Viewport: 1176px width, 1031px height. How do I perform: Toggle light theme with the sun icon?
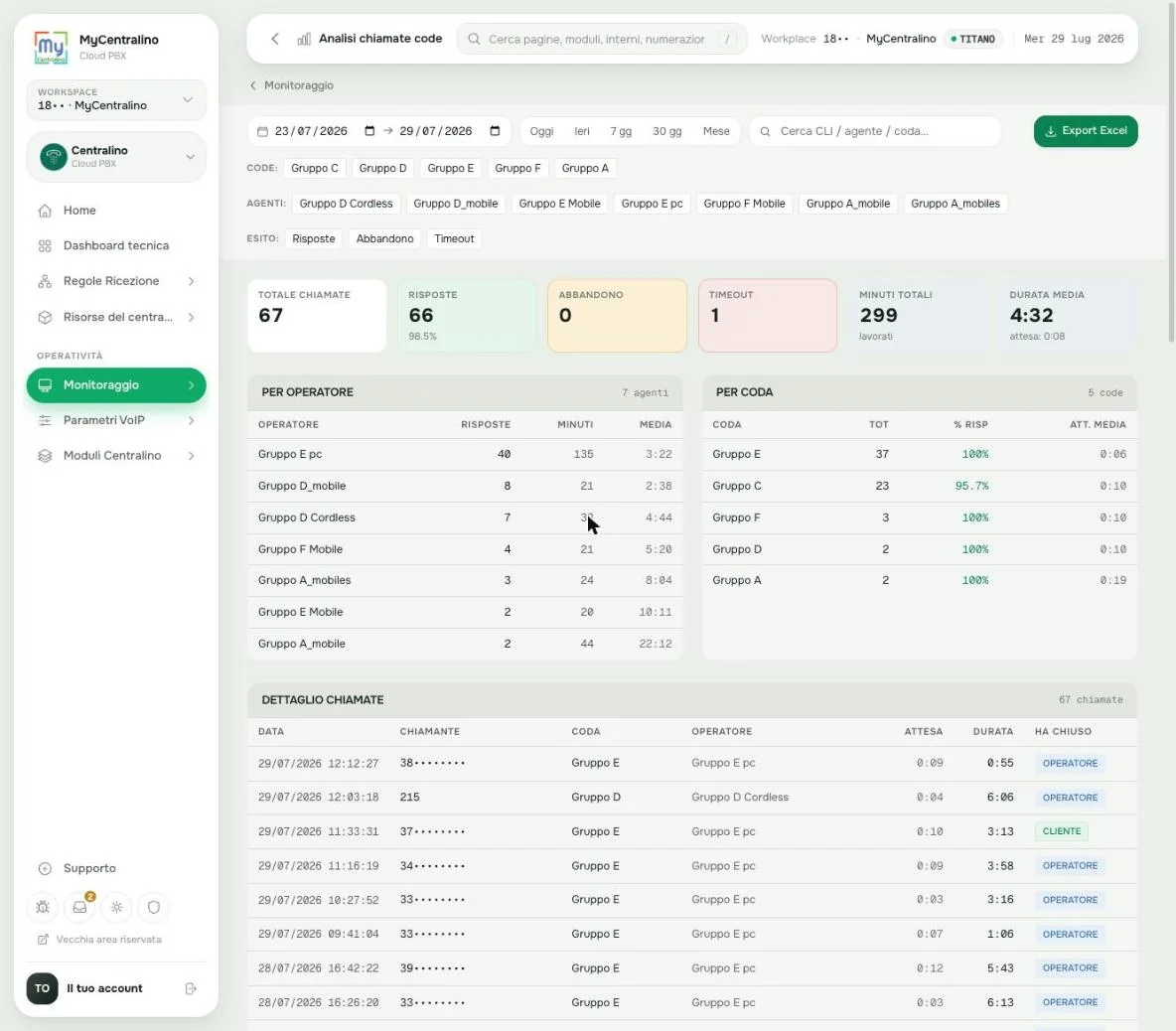117,907
